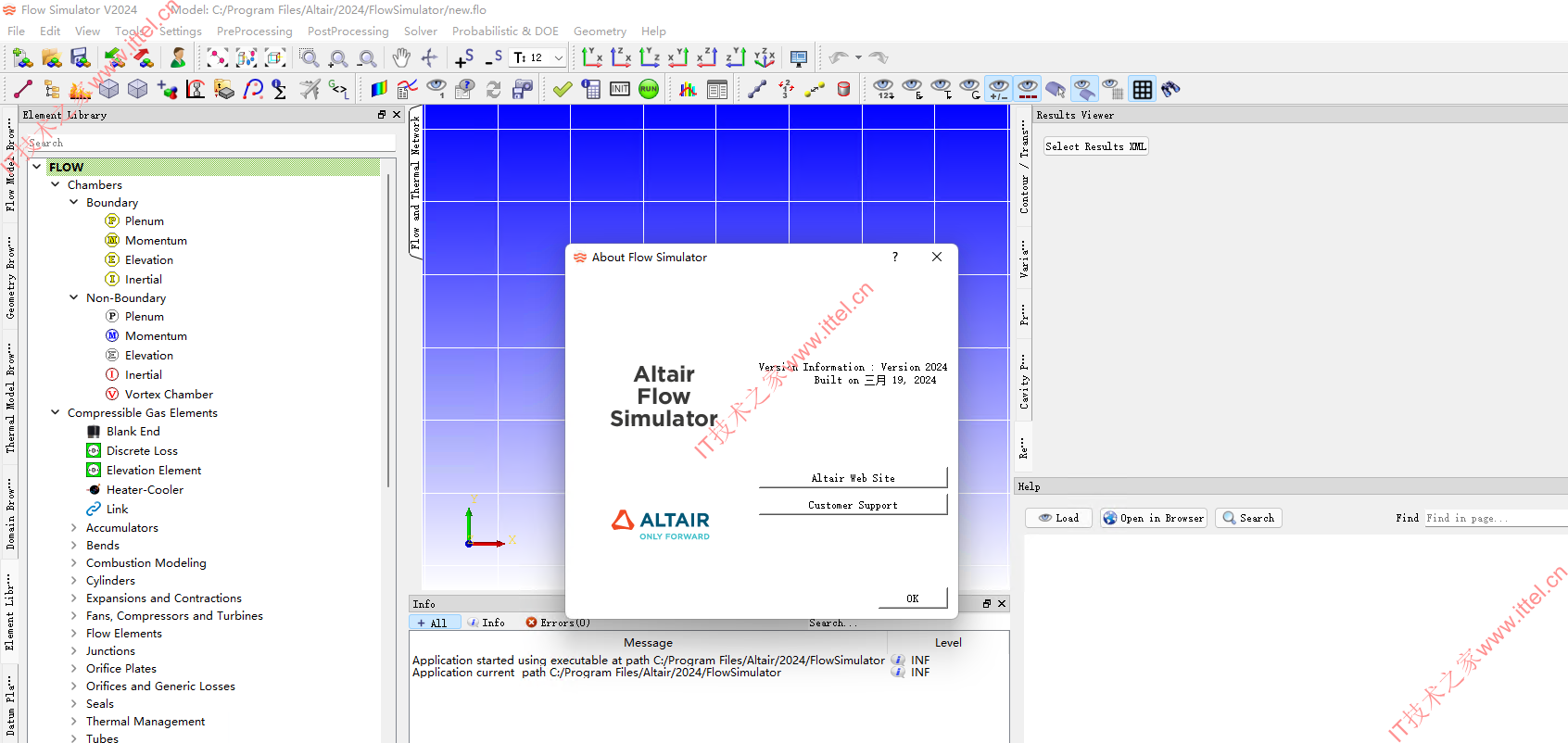This screenshot has width=1568, height=743.
Task: Collapse the Compressible Gas Elements node
Action: pos(56,412)
